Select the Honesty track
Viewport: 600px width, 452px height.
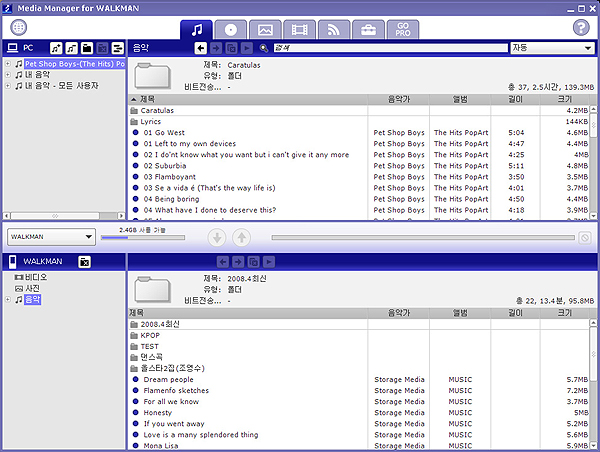(x=359, y=413)
